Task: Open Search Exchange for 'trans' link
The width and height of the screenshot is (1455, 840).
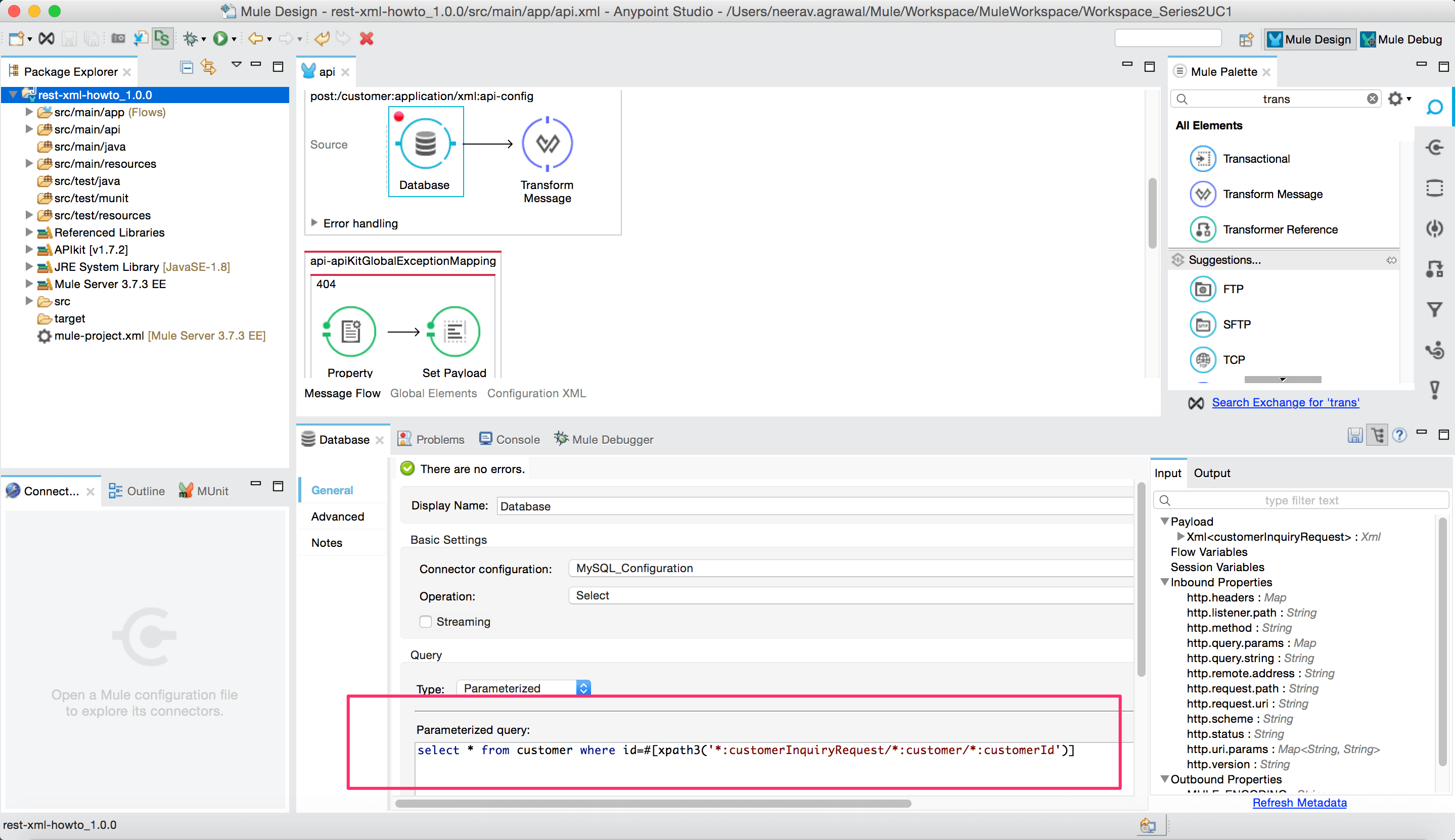Action: click(x=1285, y=403)
